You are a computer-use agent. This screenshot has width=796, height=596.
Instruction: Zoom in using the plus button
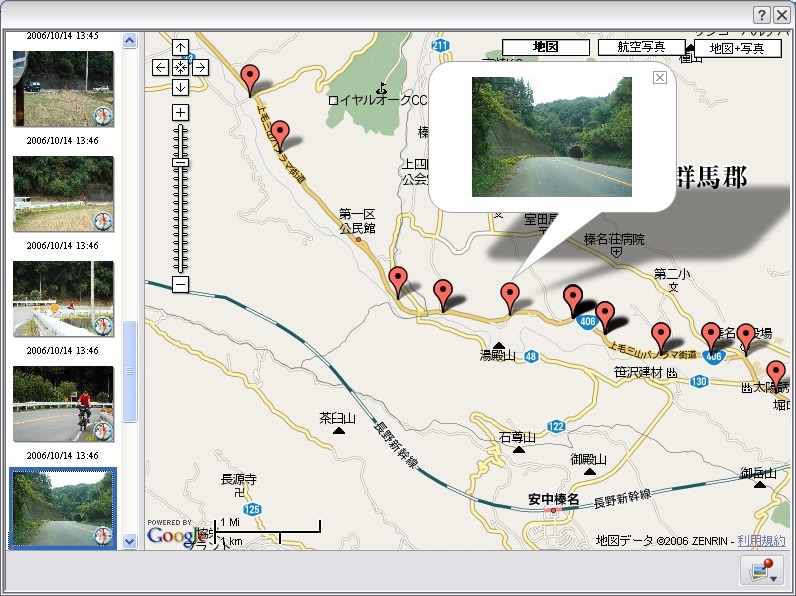pos(180,112)
